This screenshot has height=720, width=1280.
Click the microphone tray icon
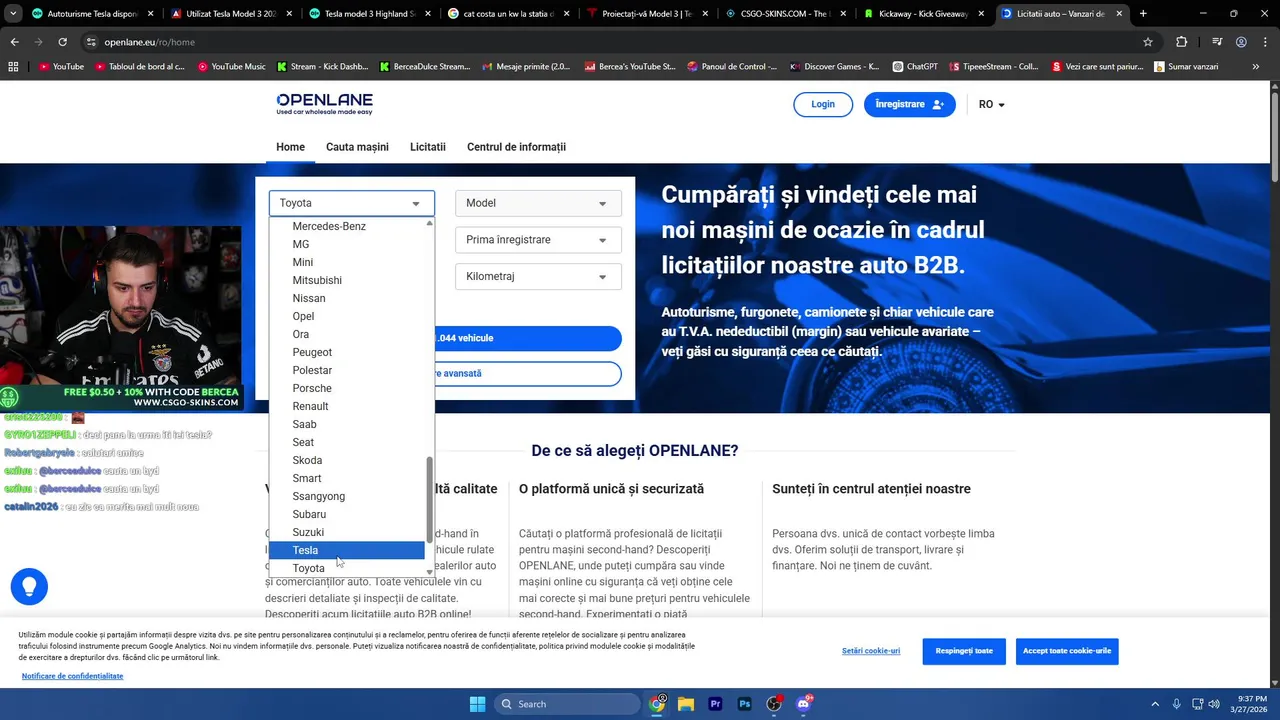[x=1177, y=704]
